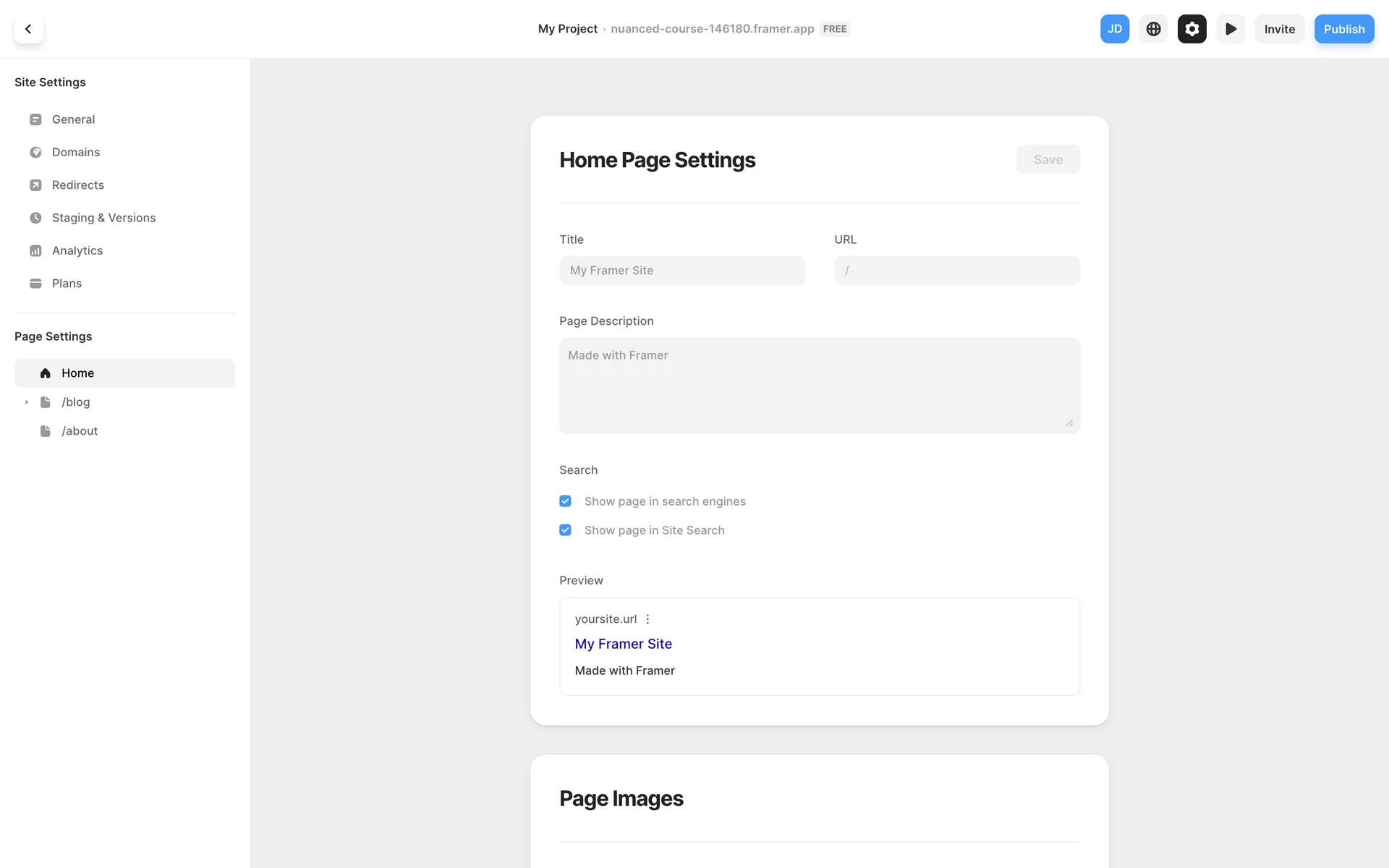The height and width of the screenshot is (868, 1389).
Task: Click the Publish button
Action: point(1343,29)
